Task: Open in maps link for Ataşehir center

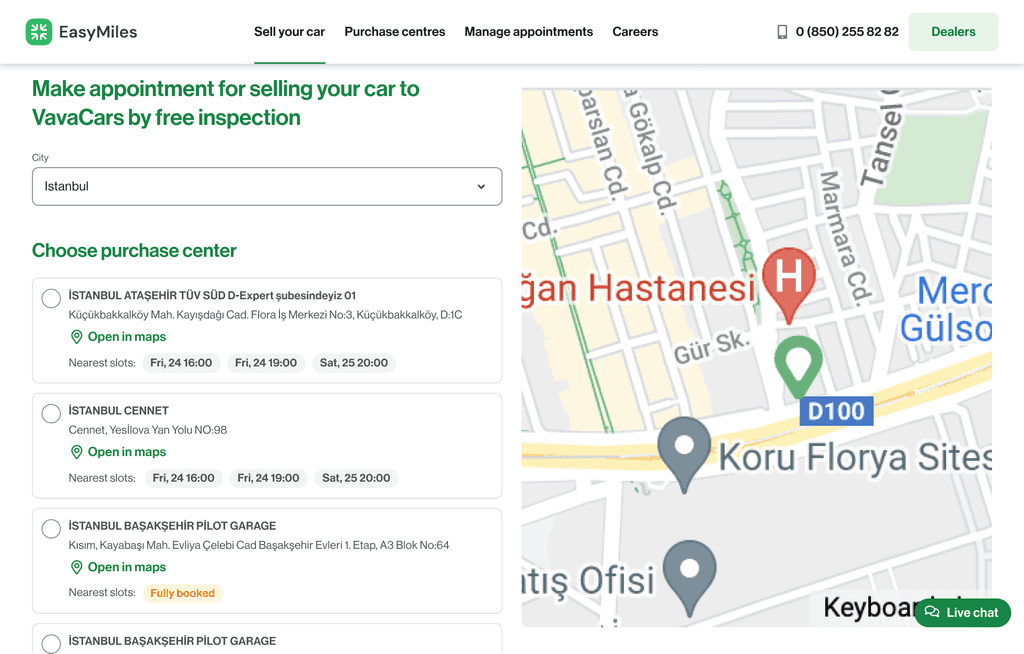Action: coord(118,337)
